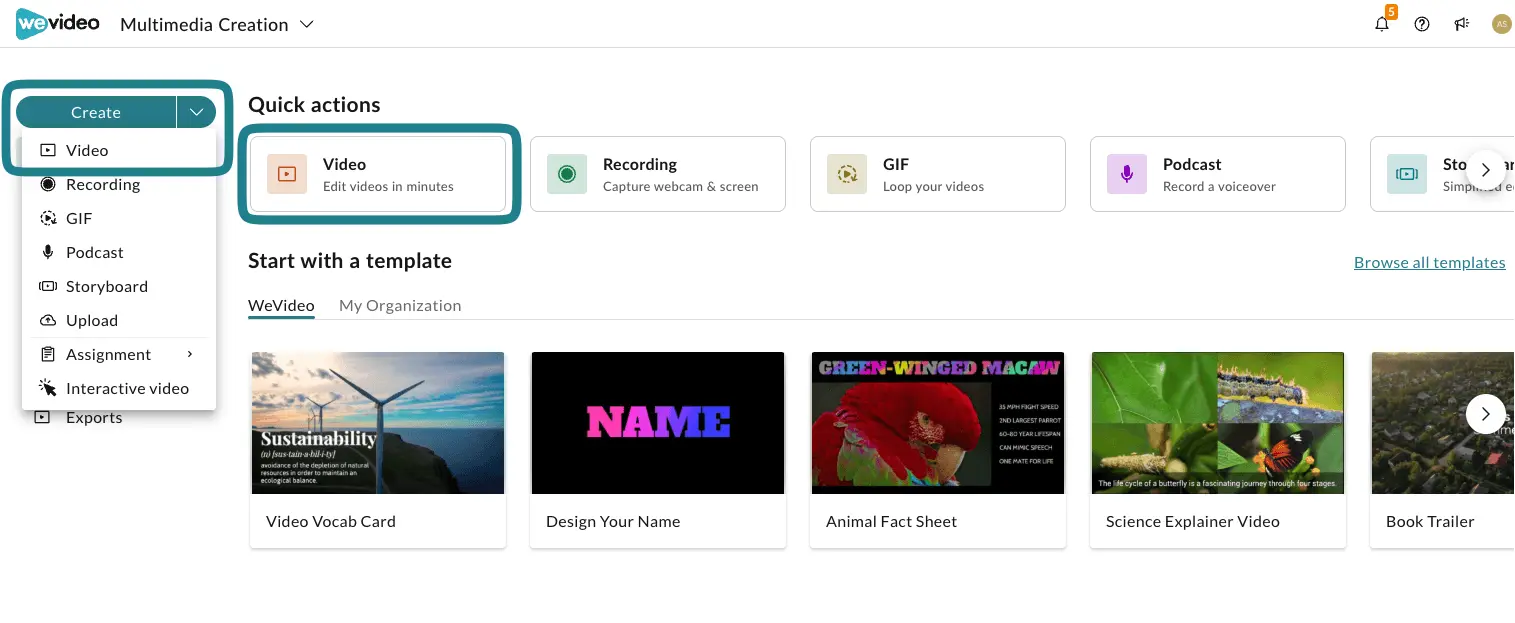
Task: Click the Video icon in Create menu
Action: 47,150
